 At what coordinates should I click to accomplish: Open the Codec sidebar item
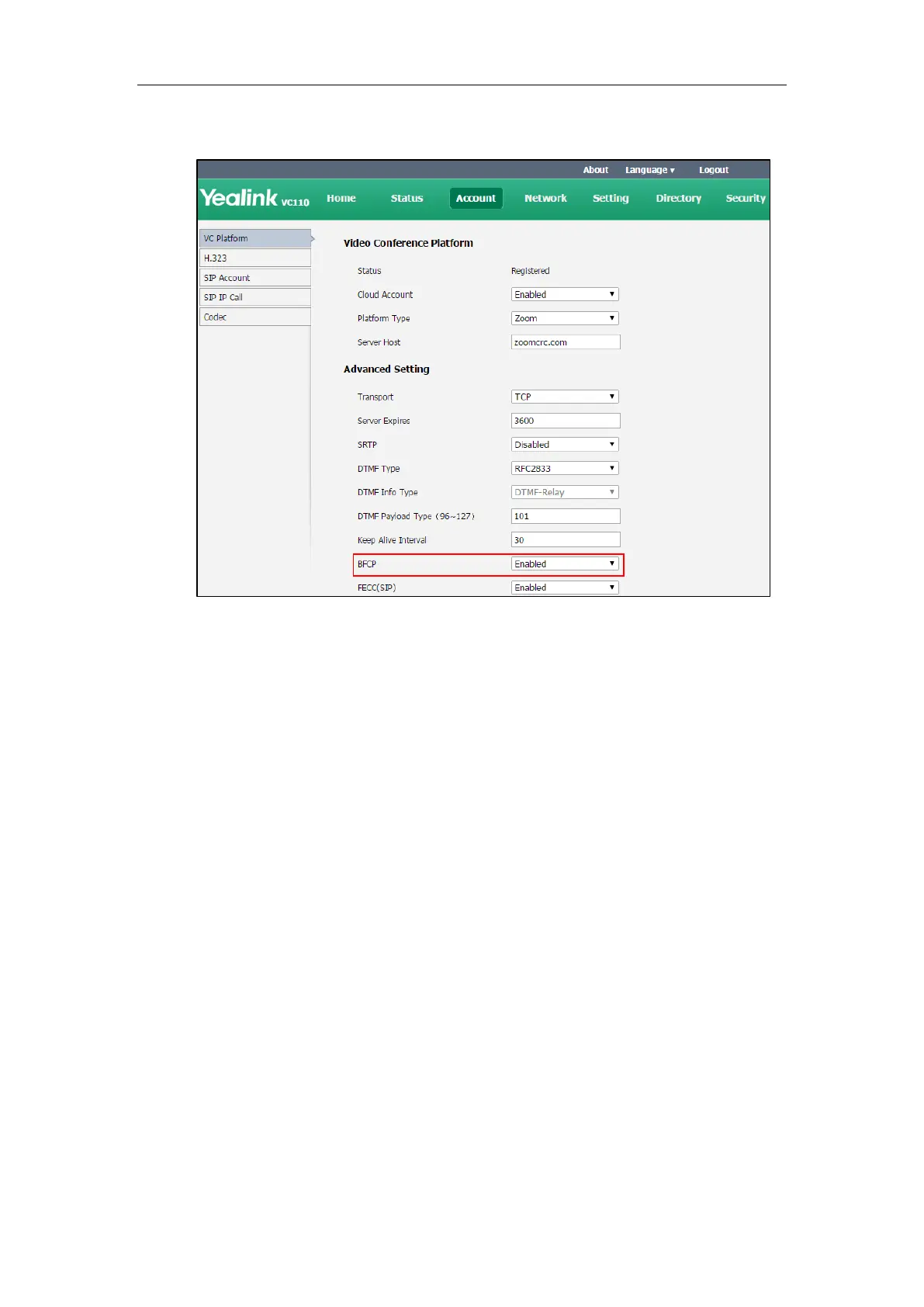(x=255, y=317)
